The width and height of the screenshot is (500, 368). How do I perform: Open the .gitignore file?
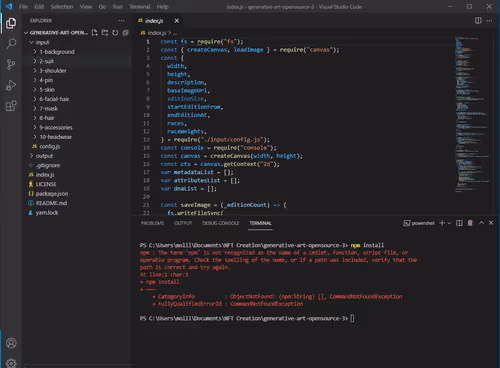click(48, 165)
